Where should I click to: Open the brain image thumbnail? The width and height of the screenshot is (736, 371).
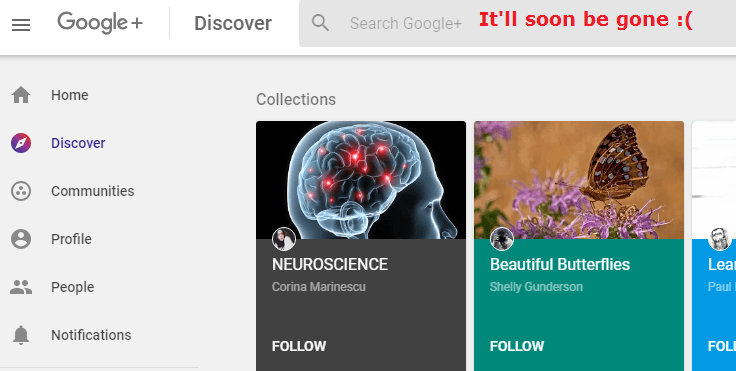tap(361, 180)
